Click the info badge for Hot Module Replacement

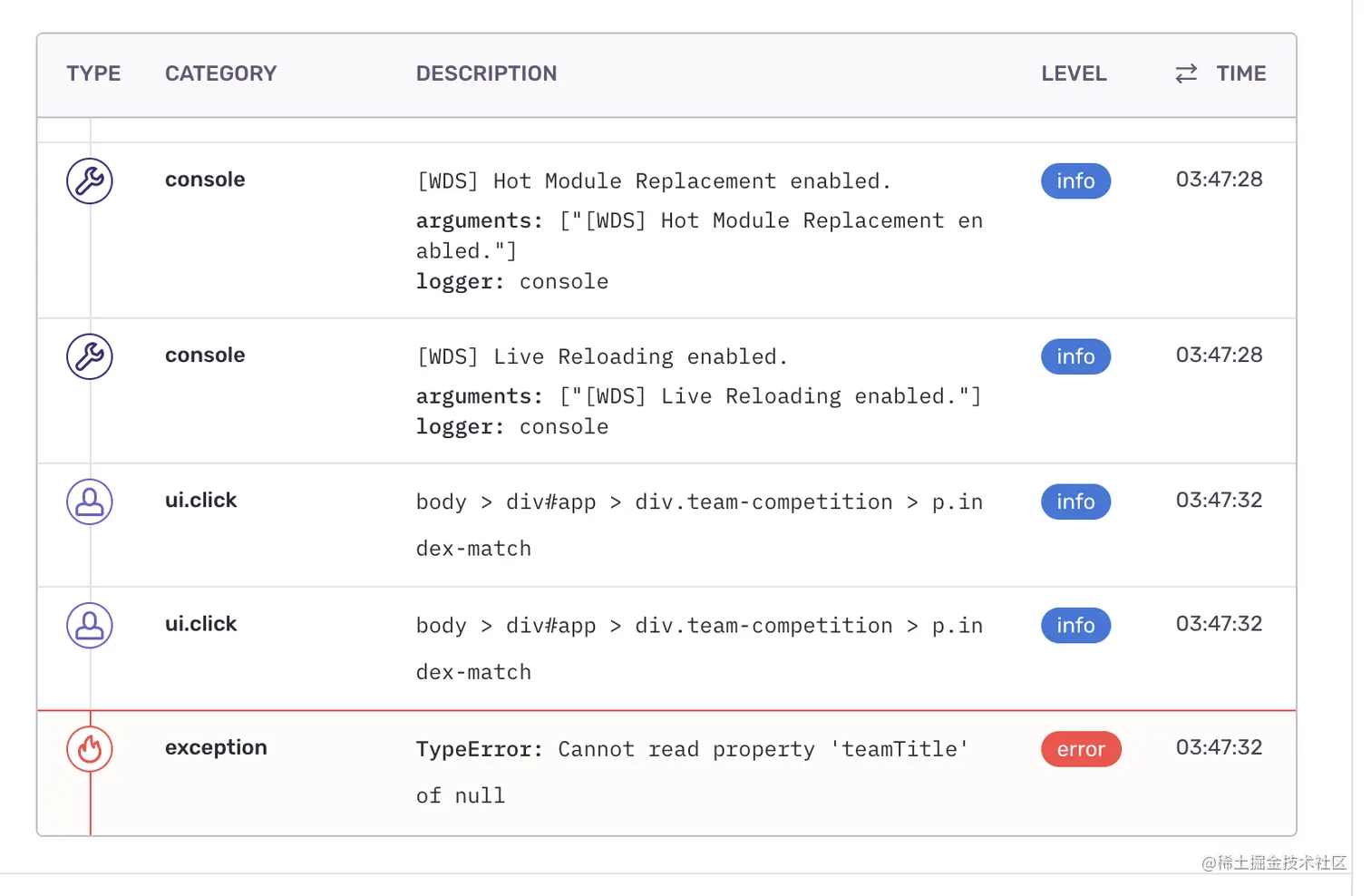point(1075,181)
